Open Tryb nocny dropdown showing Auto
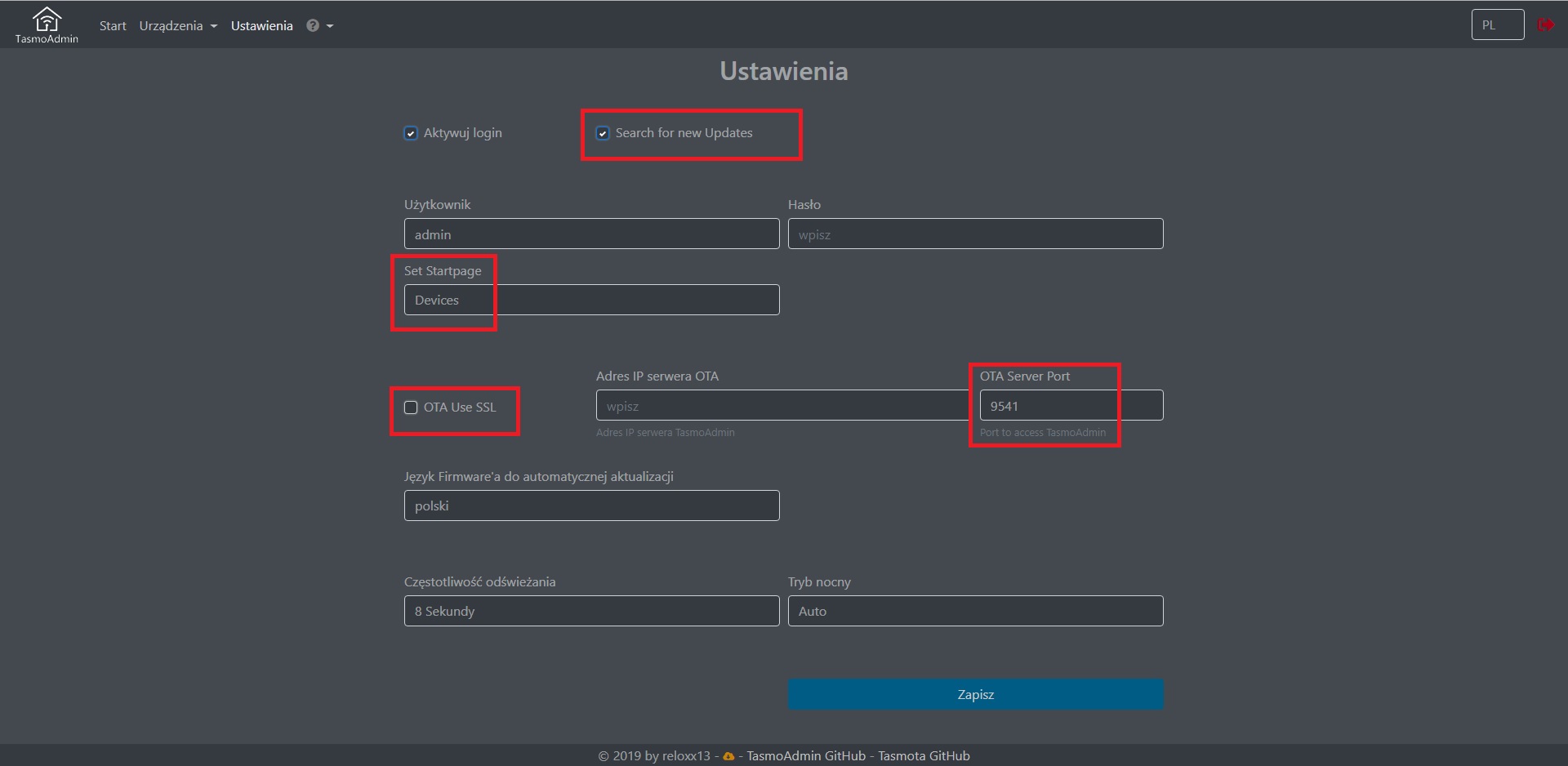 [x=975, y=611]
